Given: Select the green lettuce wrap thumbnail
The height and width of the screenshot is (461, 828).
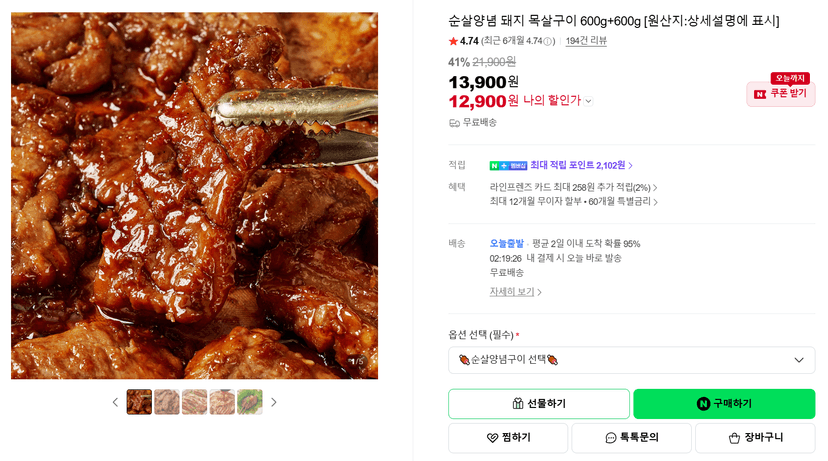Looking at the screenshot, I should [250, 402].
